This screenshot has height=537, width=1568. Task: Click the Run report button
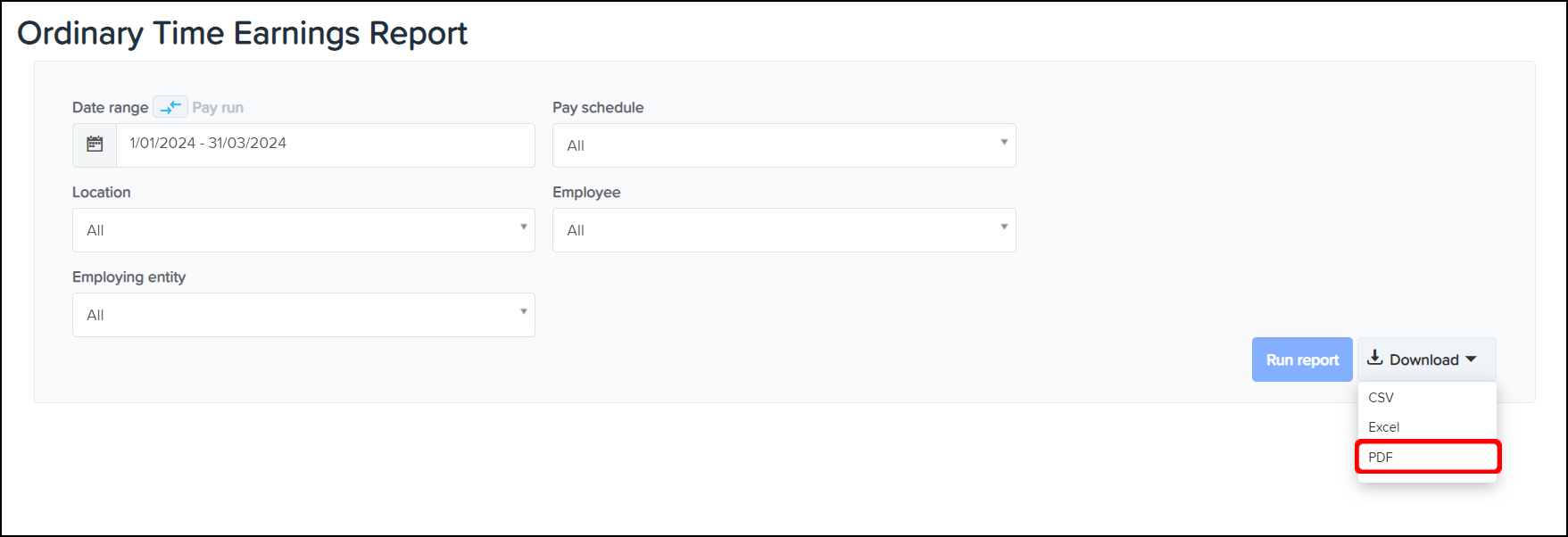pyautogui.click(x=1302, y=359)
